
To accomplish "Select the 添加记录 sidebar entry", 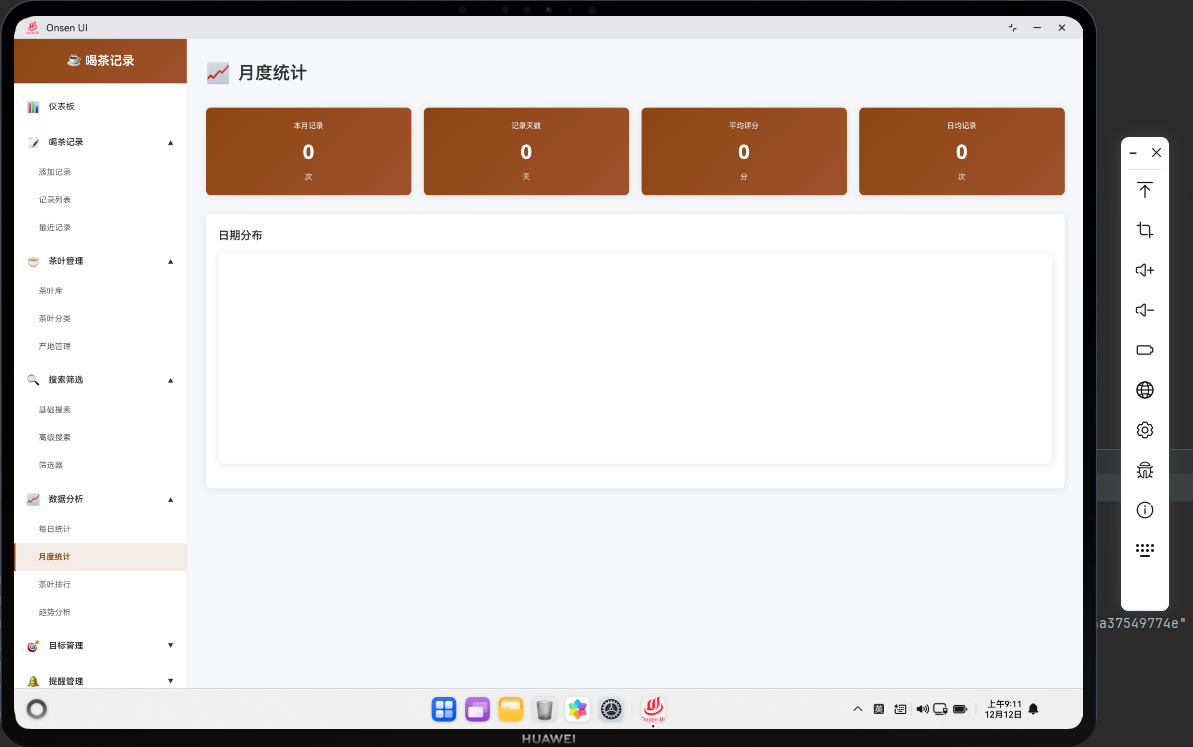I will click(x=55, y=171).
